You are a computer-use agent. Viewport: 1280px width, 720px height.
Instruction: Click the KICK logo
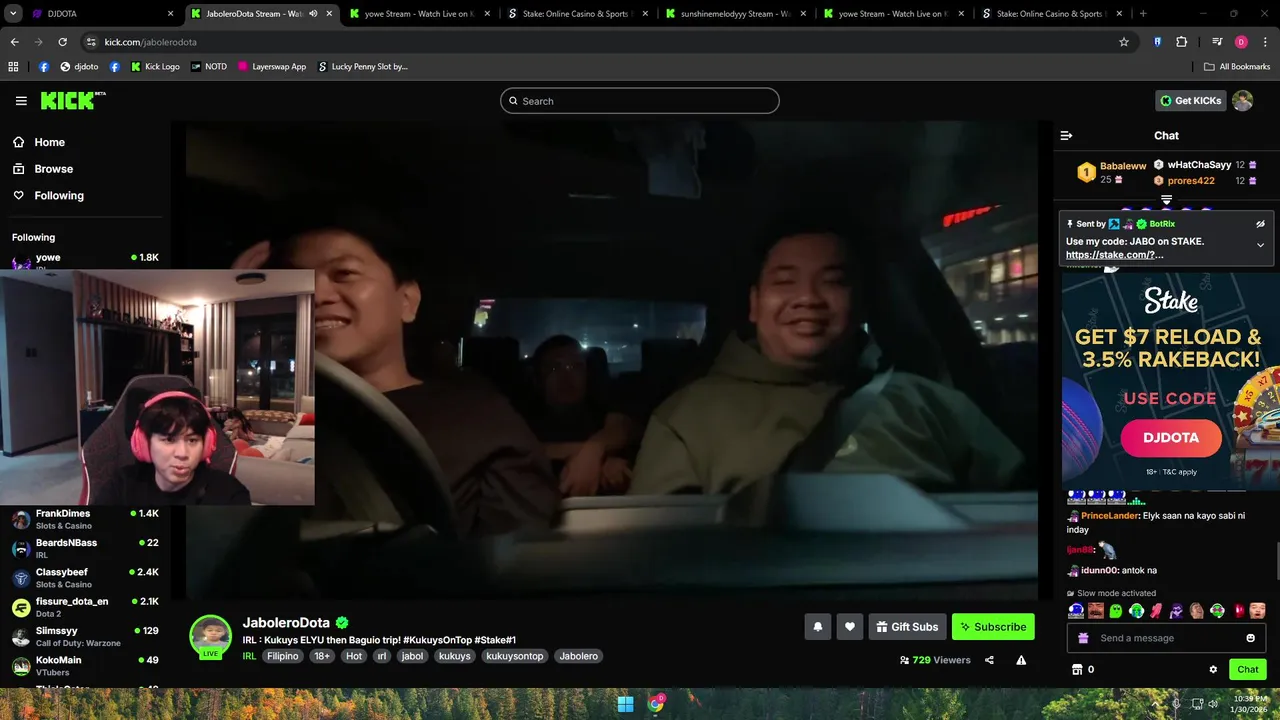[72, 100]
